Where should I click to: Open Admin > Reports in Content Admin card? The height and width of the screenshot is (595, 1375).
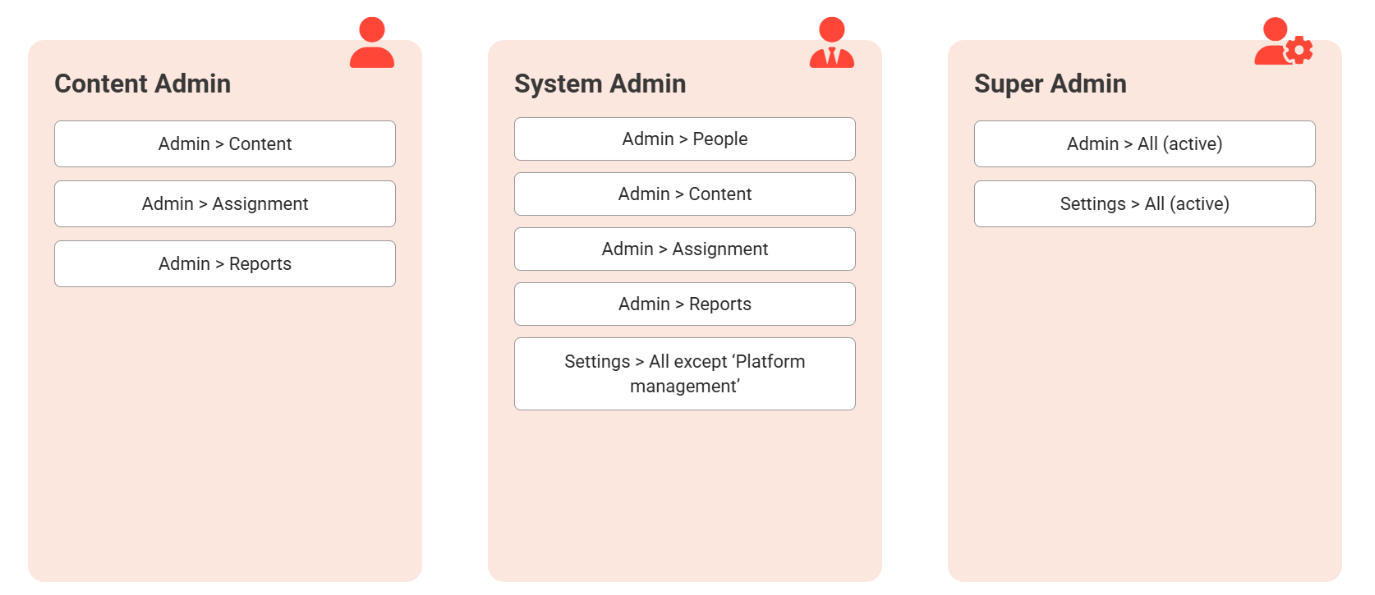pos(225,264)
